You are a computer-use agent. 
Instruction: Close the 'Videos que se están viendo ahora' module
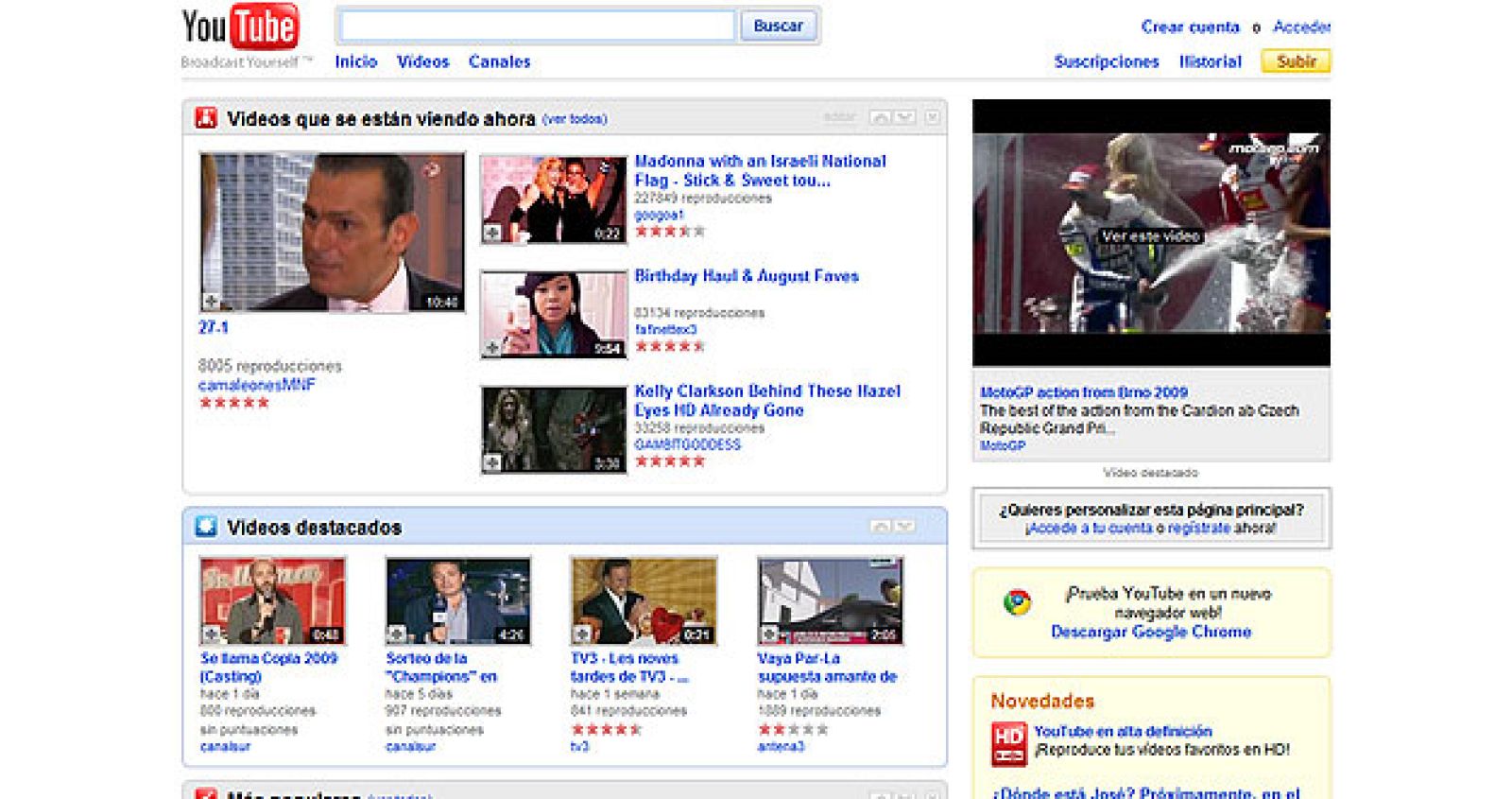tap(932, 117)
